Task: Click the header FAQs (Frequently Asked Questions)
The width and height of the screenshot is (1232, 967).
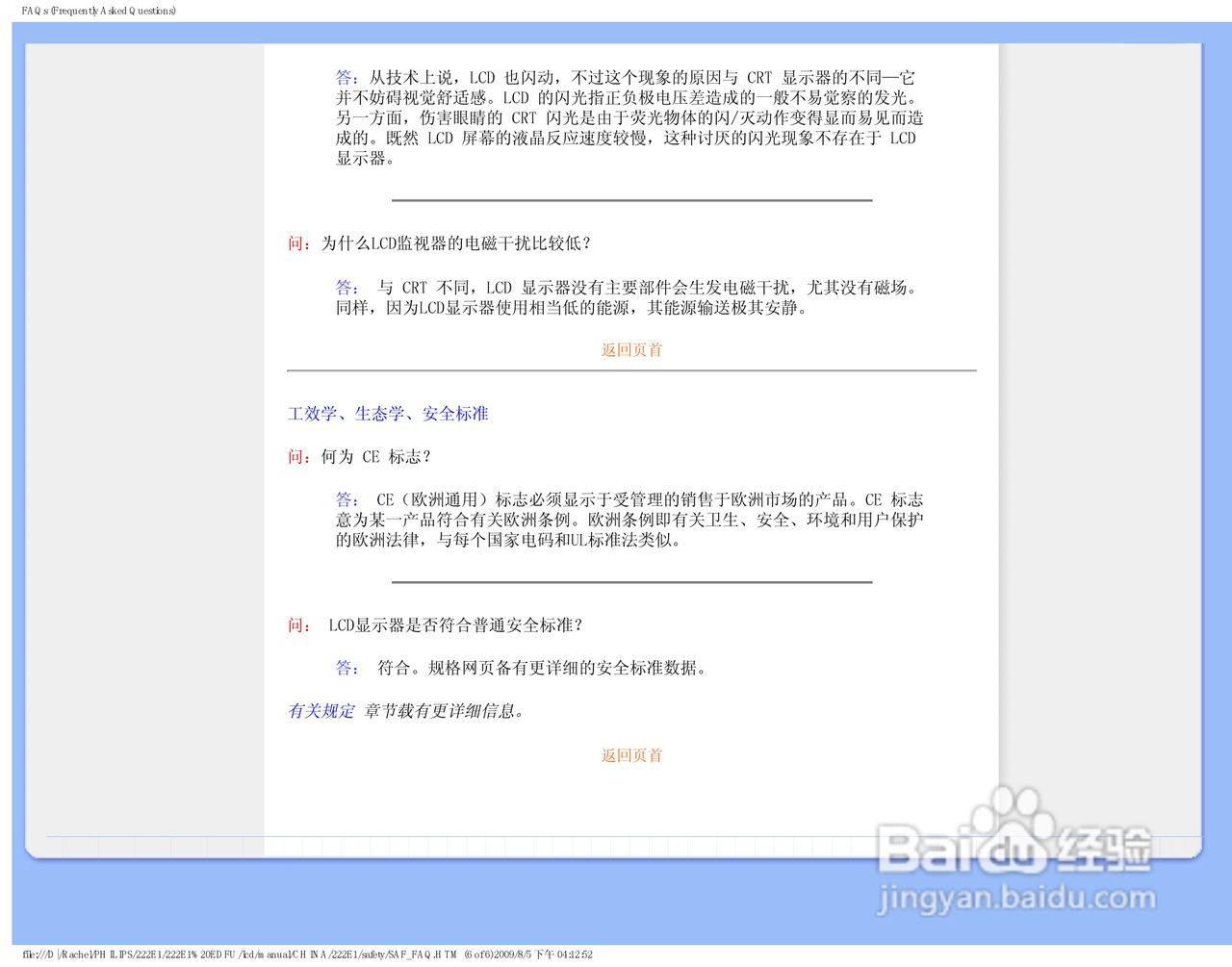Action: (x=99, y=11)
